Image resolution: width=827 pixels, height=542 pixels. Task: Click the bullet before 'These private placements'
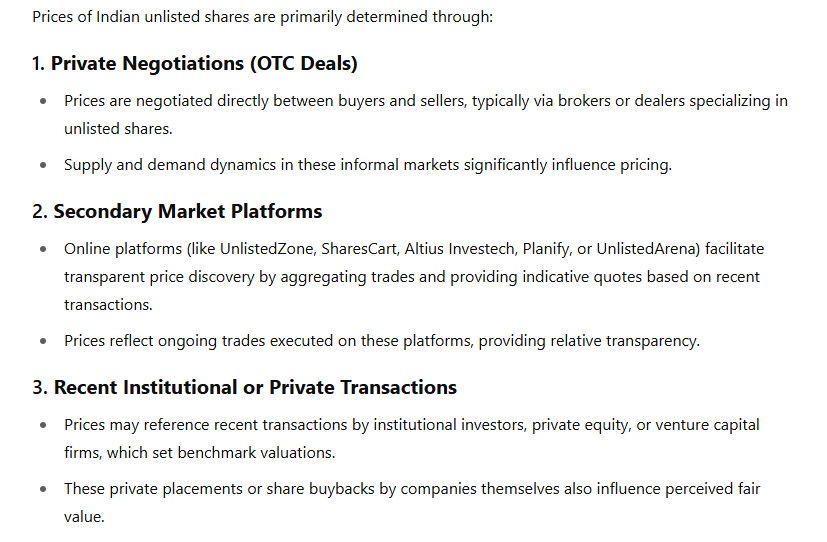coord(43,489)
